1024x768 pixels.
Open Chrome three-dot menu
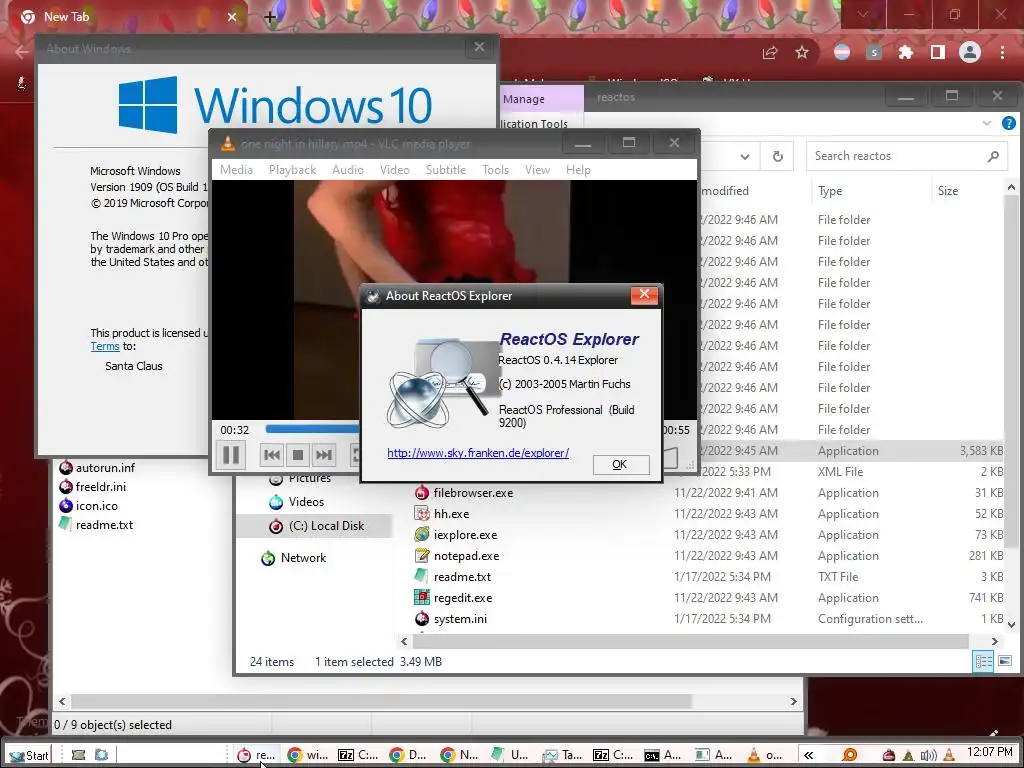click(x=1002, y=53)
